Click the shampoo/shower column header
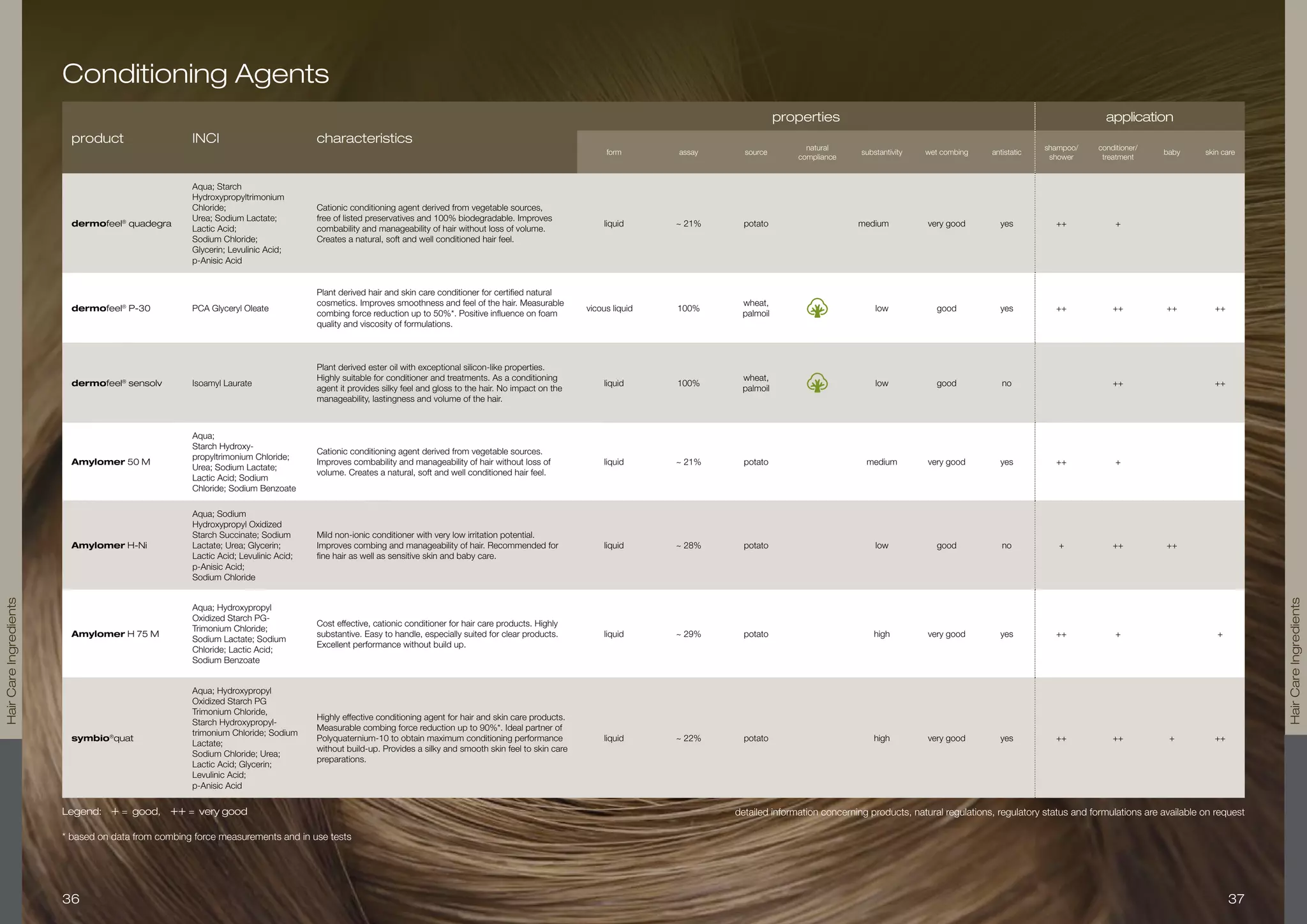1307x924 pixels. point(1061,153)
